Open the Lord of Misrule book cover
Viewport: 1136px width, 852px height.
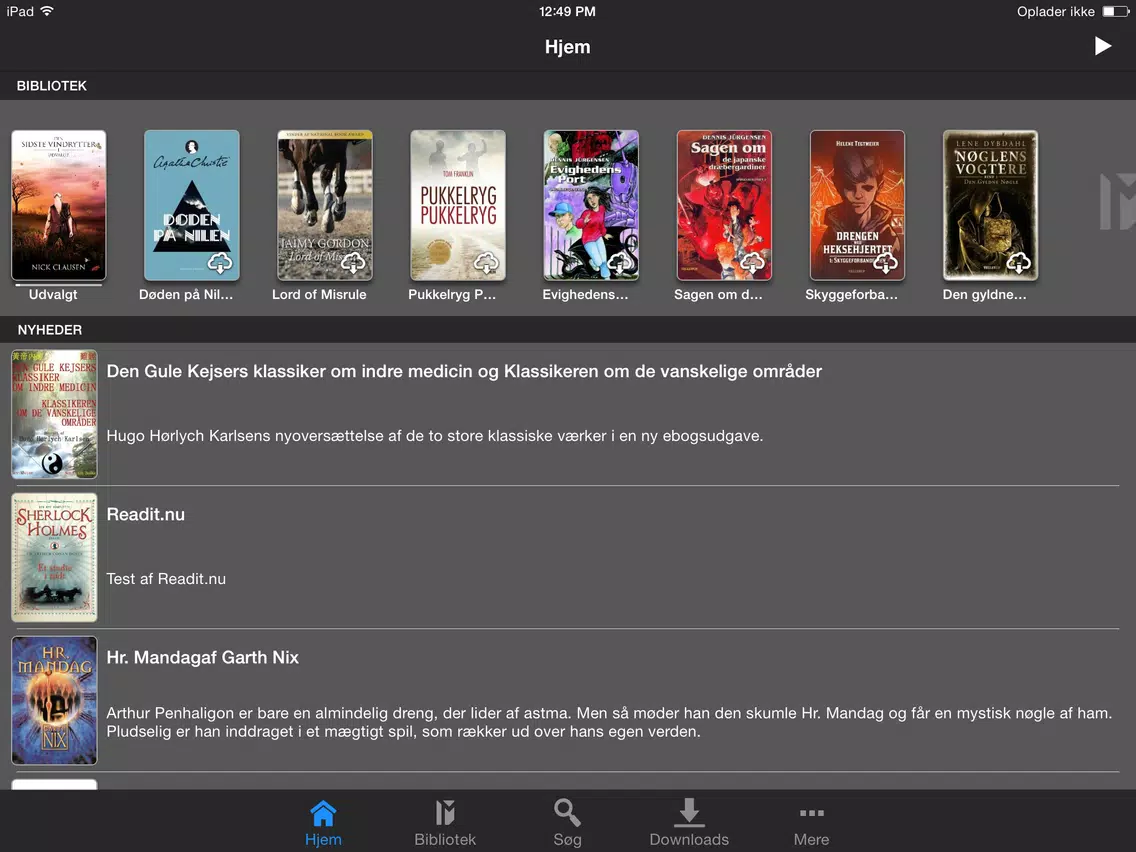coord(325,205)
